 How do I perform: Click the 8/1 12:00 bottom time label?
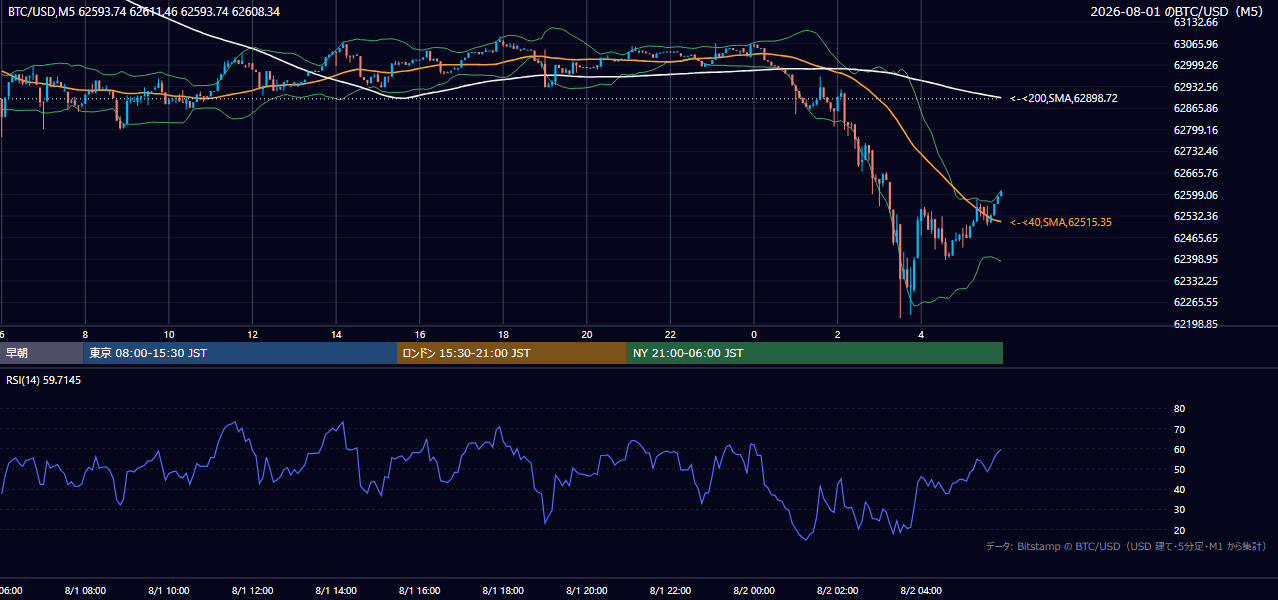(253, 591)
